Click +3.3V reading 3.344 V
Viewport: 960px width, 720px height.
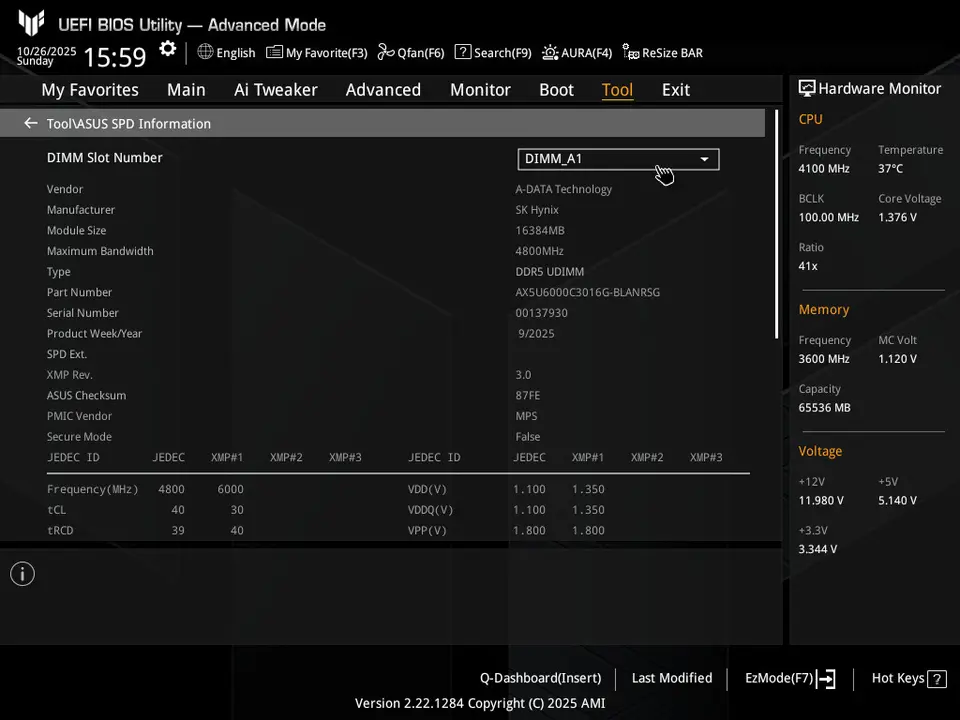(818, 549)
